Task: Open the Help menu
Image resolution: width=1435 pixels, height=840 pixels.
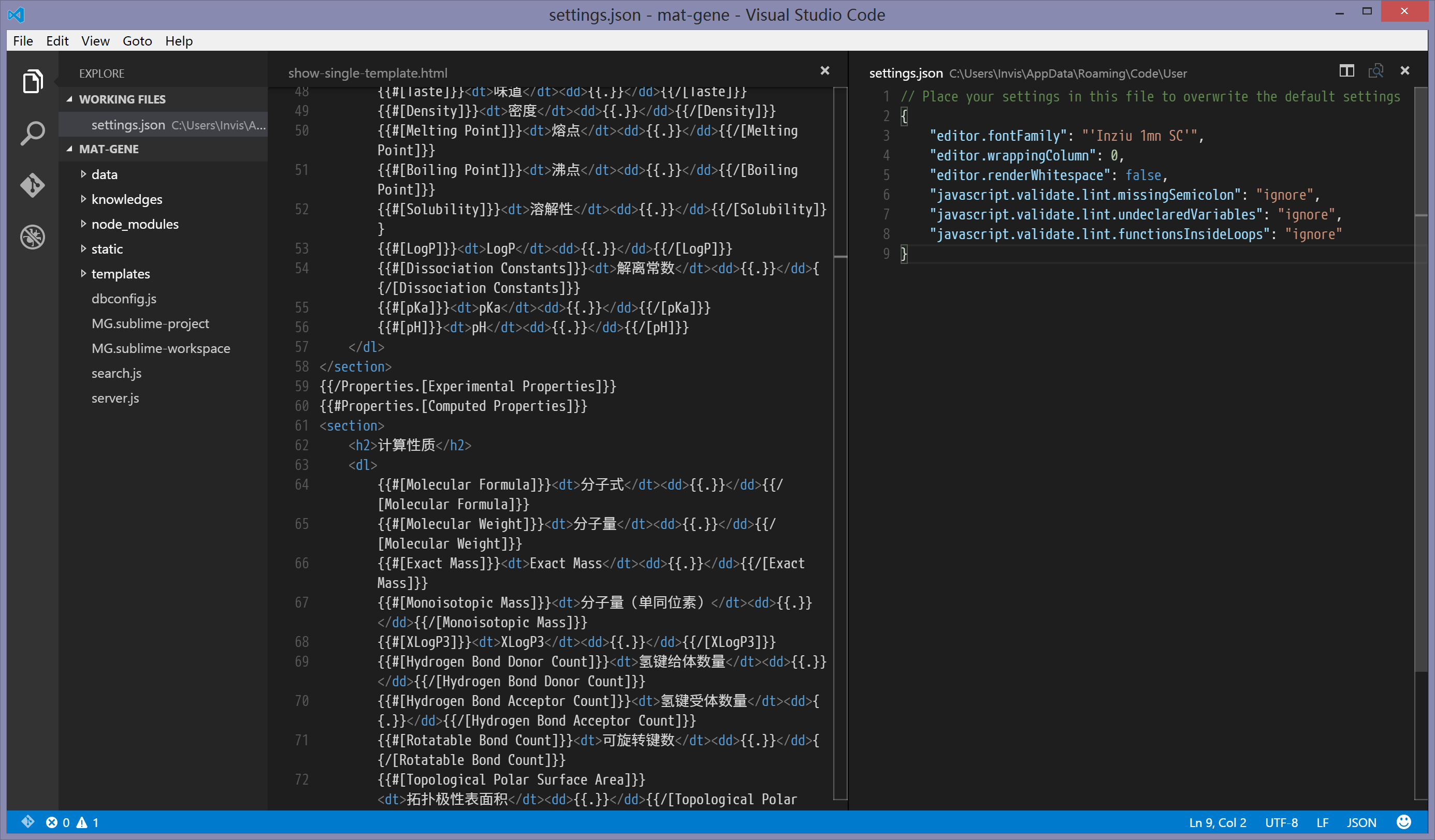Action: (179, 41)
